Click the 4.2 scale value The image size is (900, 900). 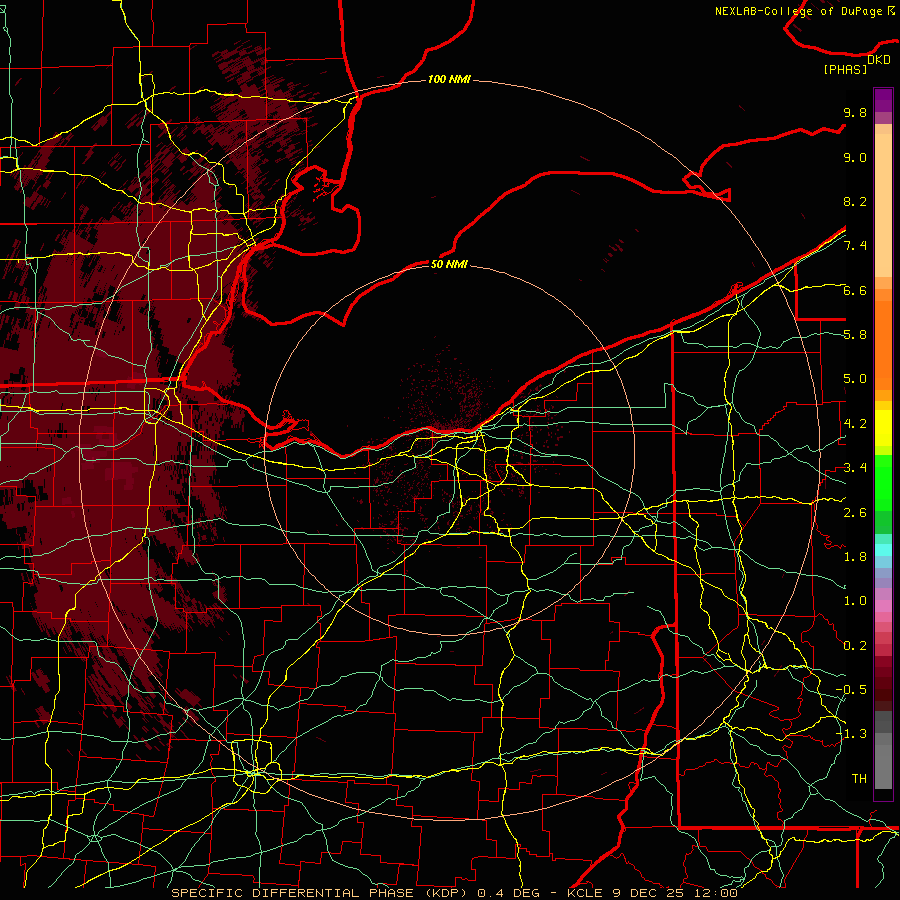[x=855, y=424]
